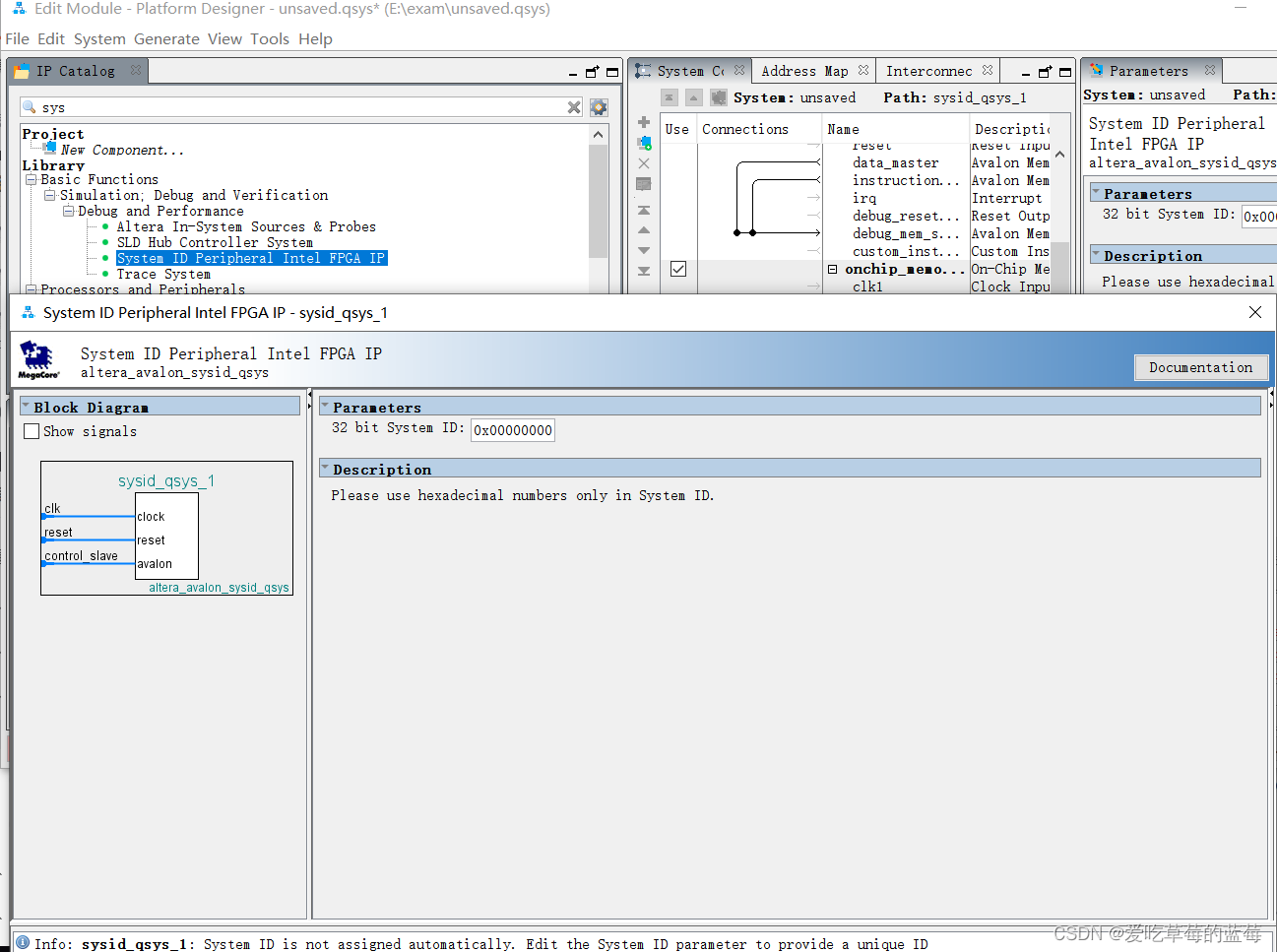Collapse the Block Diagram section
This screenshot has height=952, width=1277.
pos(27,406)
